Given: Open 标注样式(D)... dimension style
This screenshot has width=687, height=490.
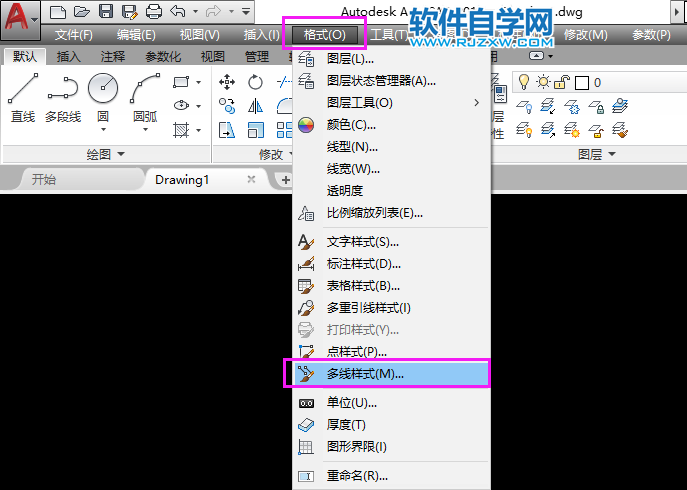Looking at the screenshot, I should coord(391,264).
